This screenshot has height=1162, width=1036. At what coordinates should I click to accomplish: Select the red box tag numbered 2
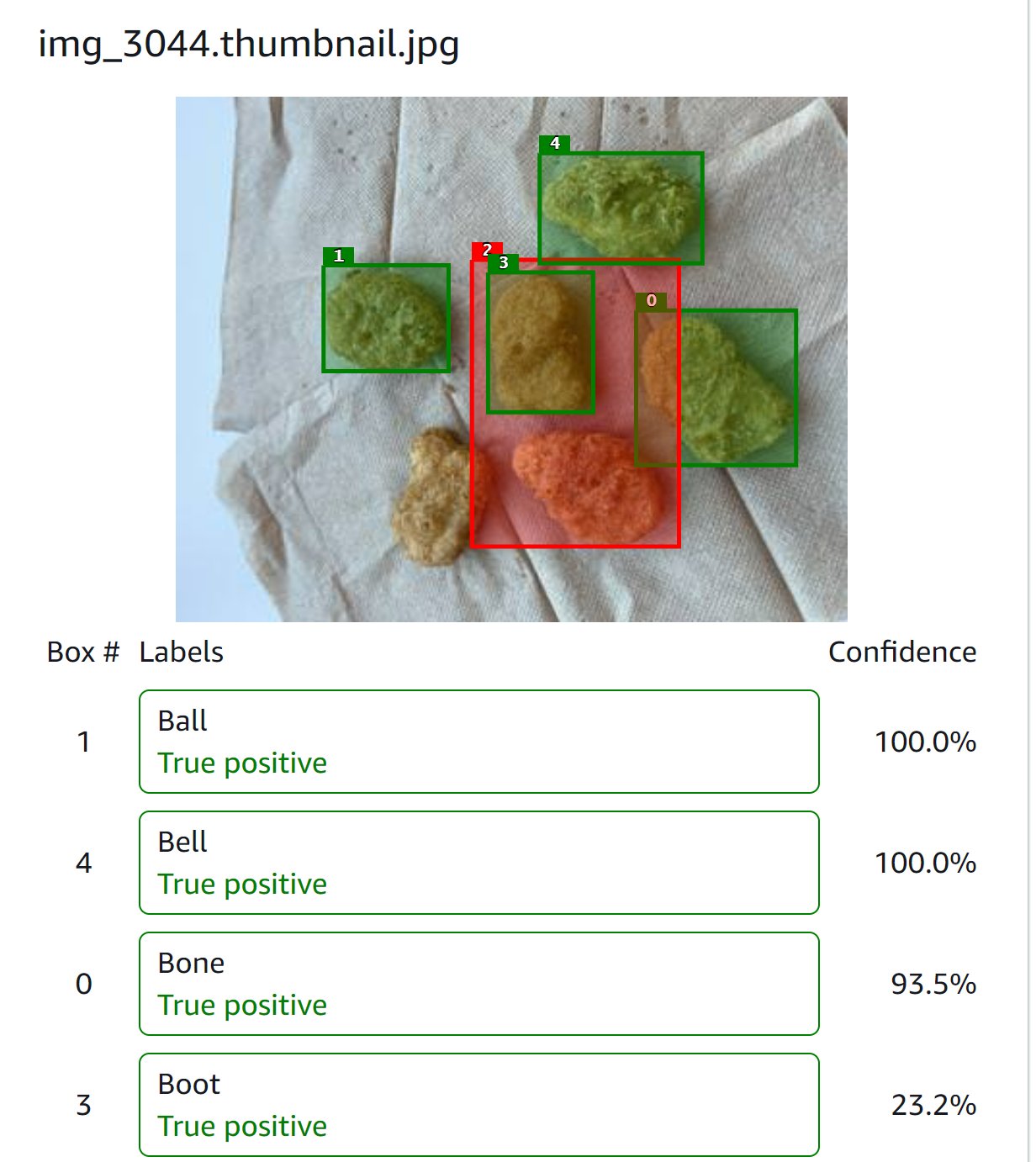coord(486,250)
